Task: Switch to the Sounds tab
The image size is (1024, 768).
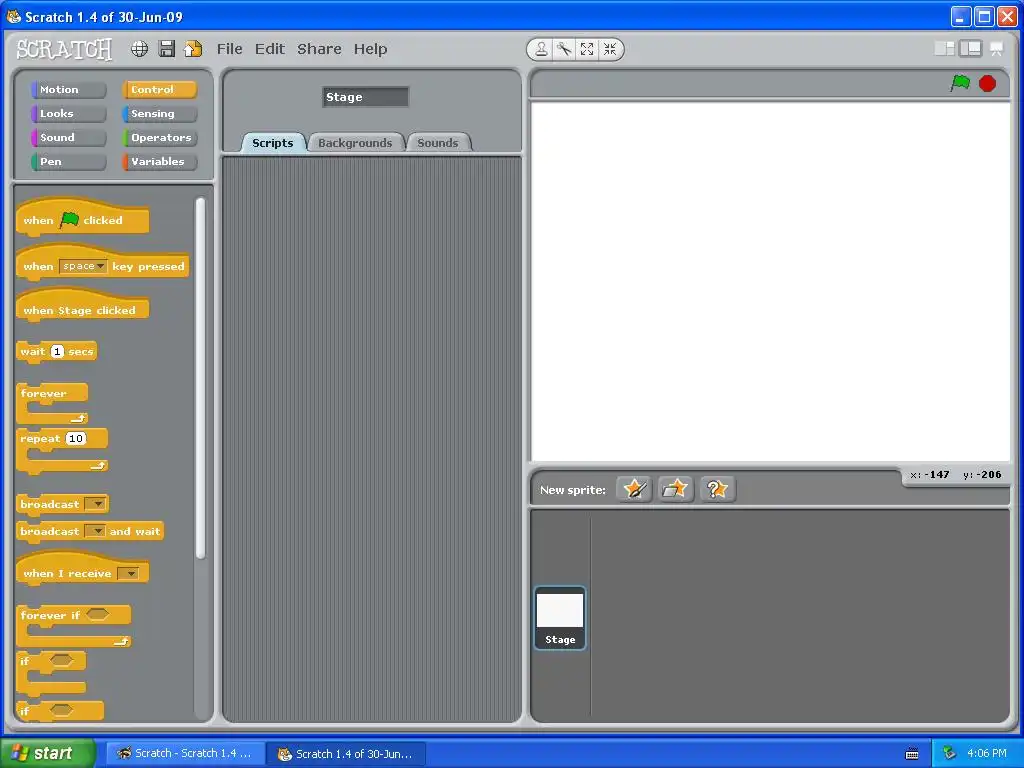Action: pyautogui.click(x=438, y=142)
